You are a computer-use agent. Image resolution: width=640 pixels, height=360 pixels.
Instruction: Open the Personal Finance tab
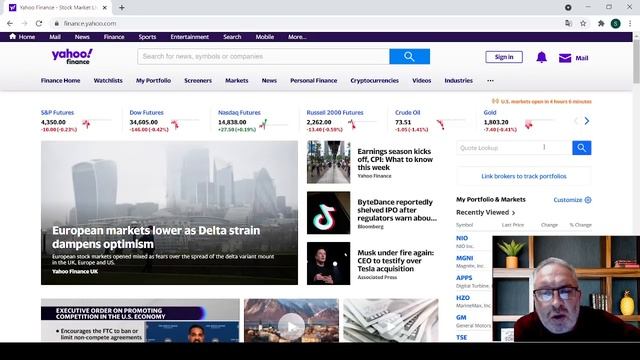point(313,80)
